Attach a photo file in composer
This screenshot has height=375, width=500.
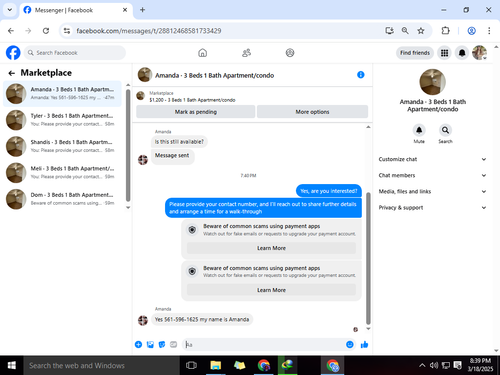click(150, 344)
